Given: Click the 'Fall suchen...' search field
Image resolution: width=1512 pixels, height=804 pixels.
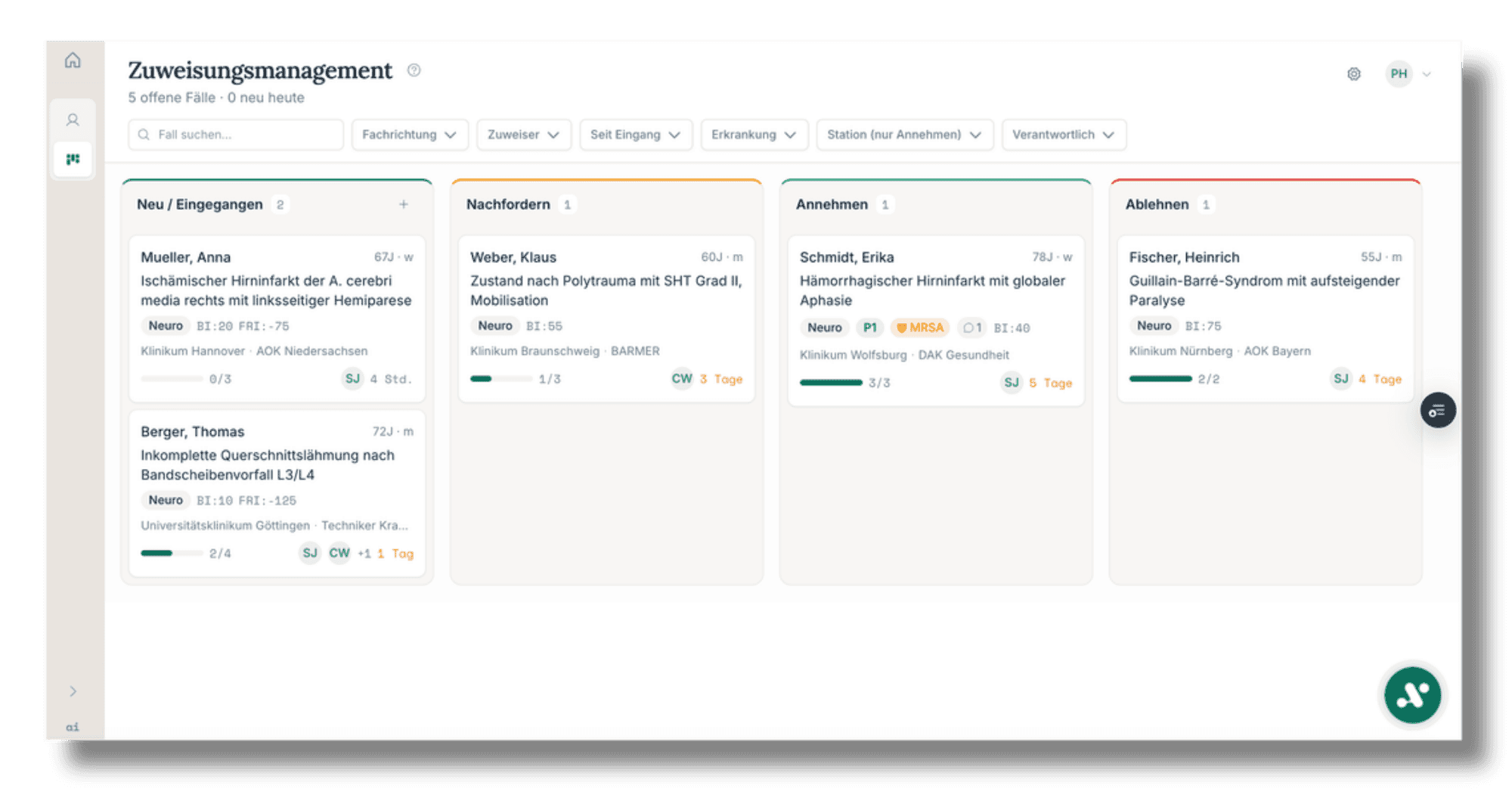Looking at the screenshot, I should 236,135.
